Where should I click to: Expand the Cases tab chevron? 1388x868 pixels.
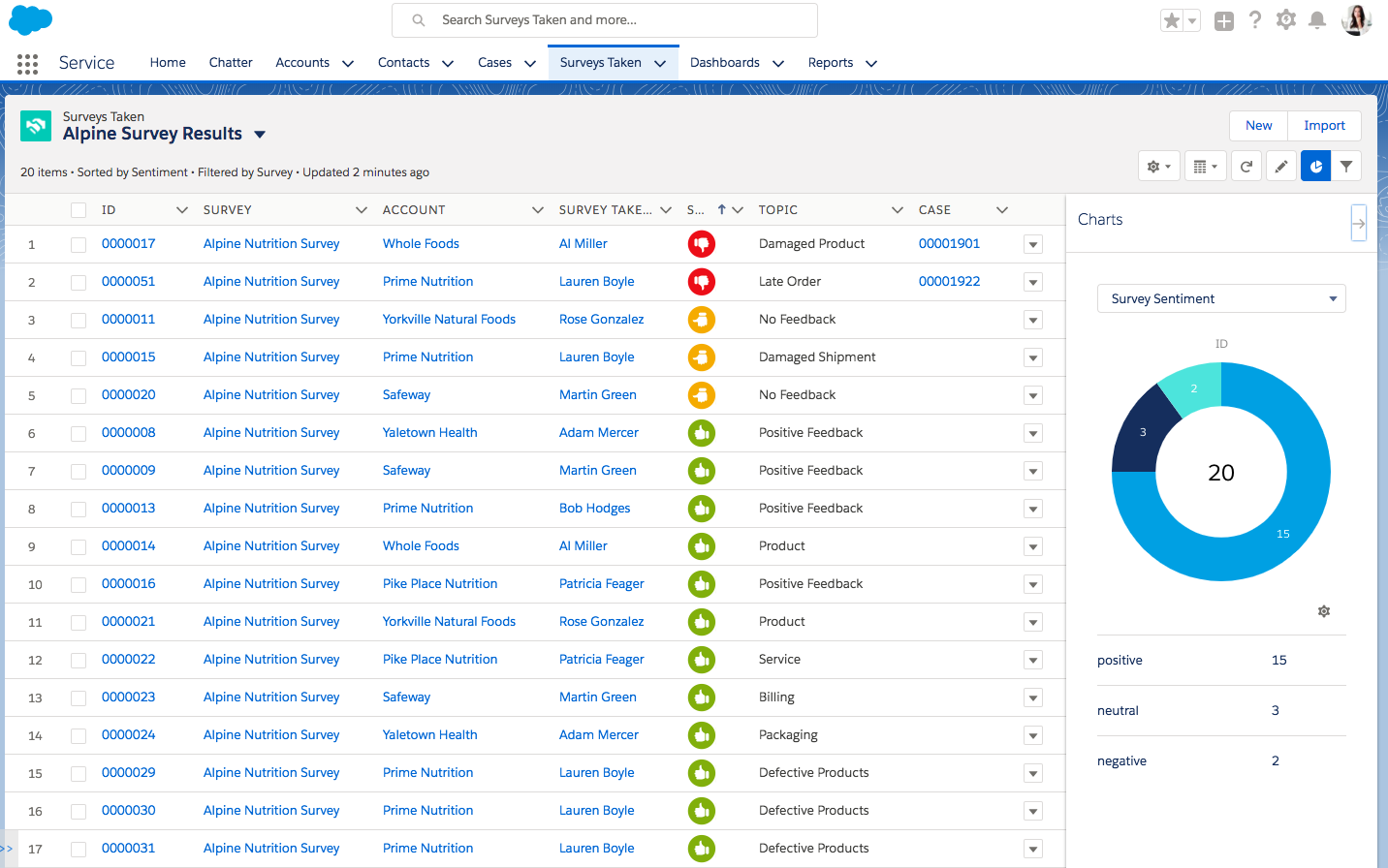tap(530, 64)
